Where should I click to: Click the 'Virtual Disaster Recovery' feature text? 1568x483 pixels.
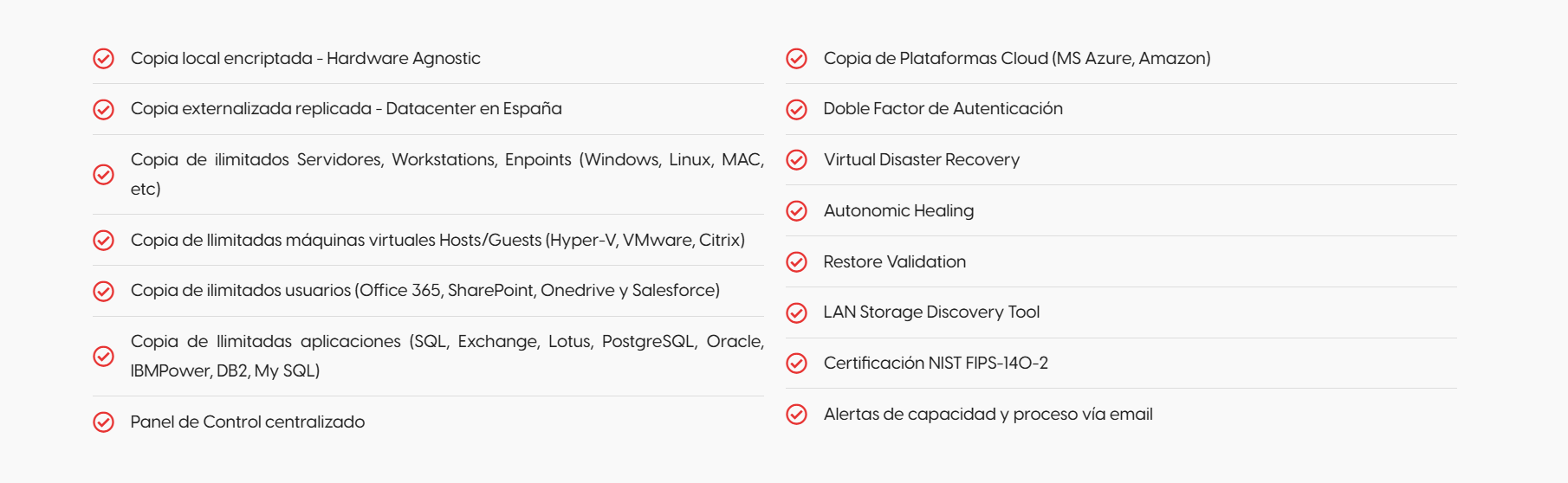tap(921, 160)
